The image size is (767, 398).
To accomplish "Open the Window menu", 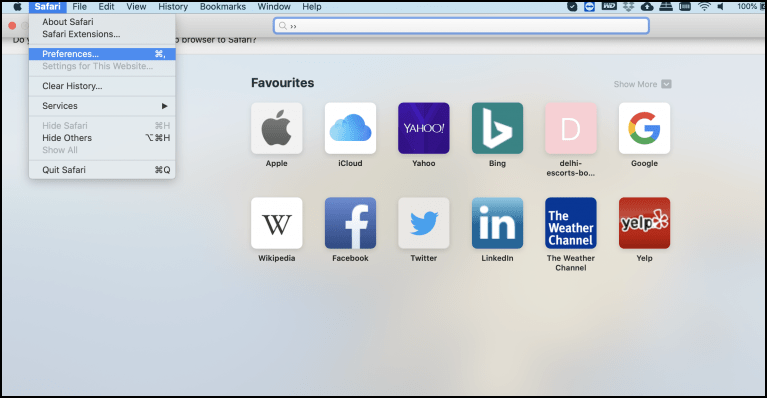I will tap(274, 6).
